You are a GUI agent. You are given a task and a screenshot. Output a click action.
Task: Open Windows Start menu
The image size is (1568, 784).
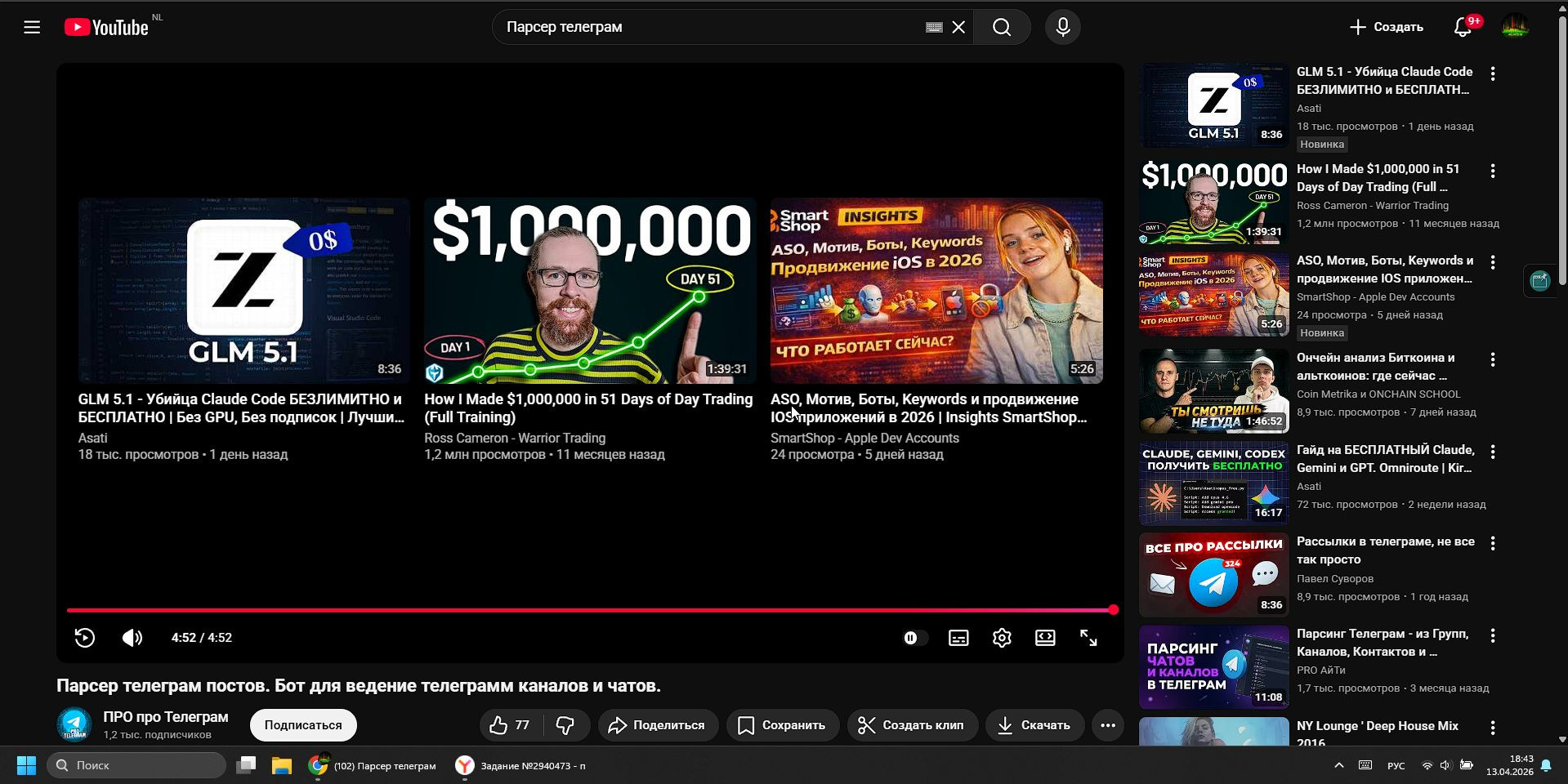pyautogui.click(x=26, y=765)
